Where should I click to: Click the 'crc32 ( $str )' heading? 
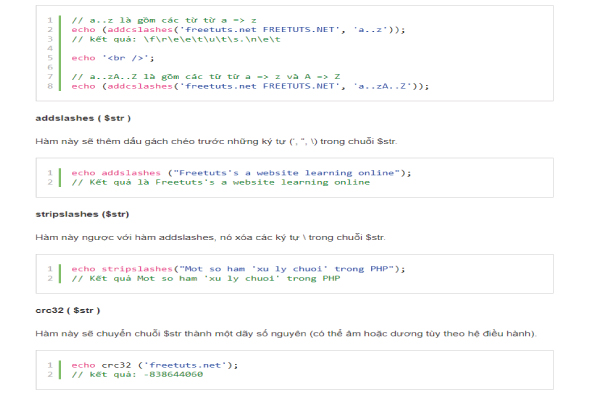(x=67, y=310)
